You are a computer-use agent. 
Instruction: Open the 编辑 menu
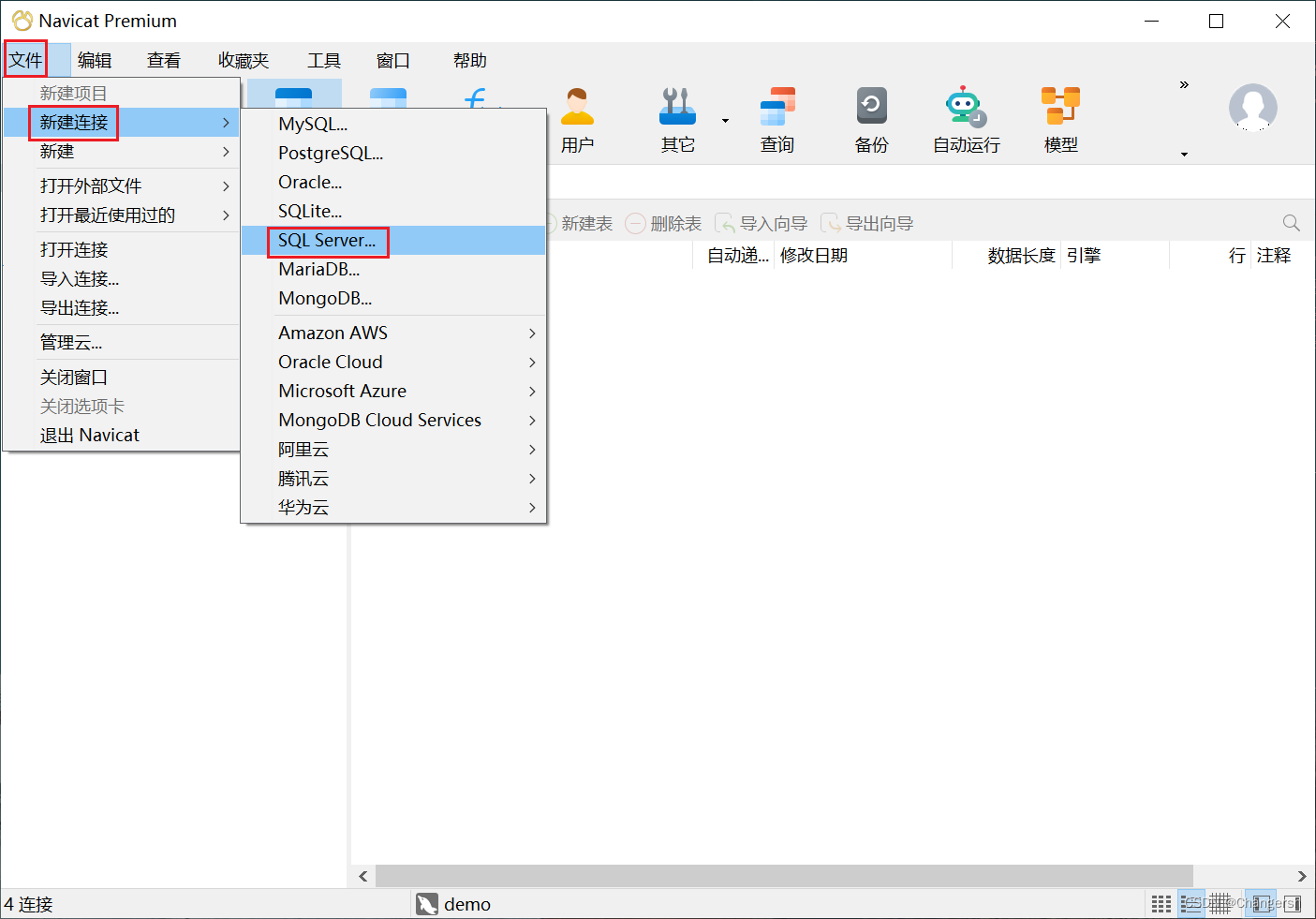click(95, 60)
